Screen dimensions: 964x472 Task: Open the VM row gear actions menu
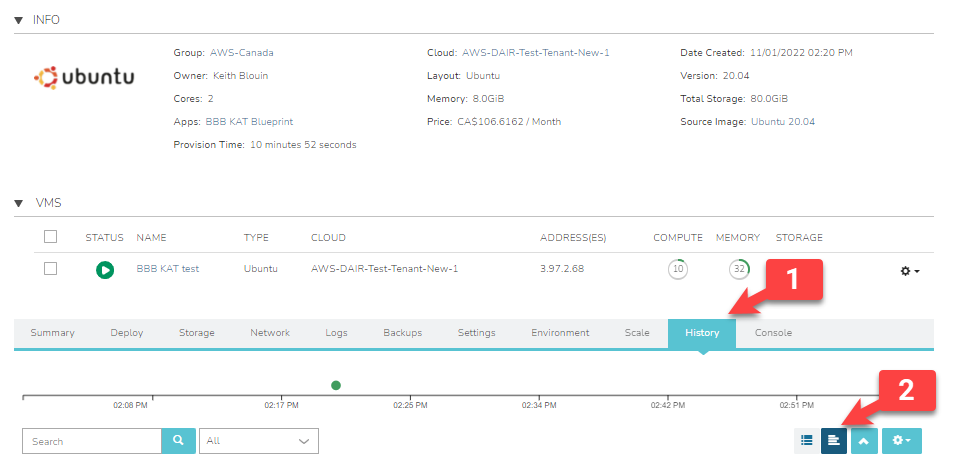tap(909, 270)
